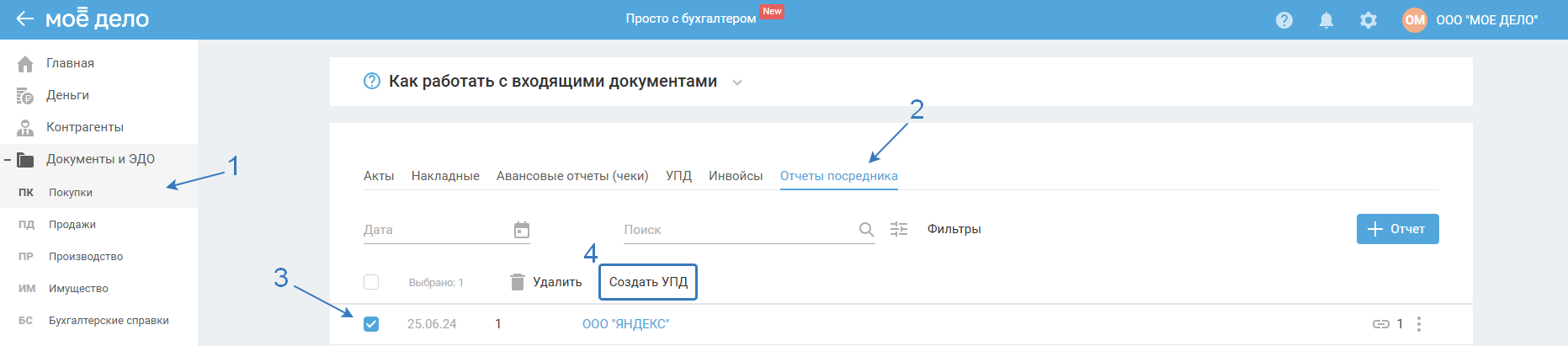
Task: Click the OM user avatar
Action: [1415, 19]
